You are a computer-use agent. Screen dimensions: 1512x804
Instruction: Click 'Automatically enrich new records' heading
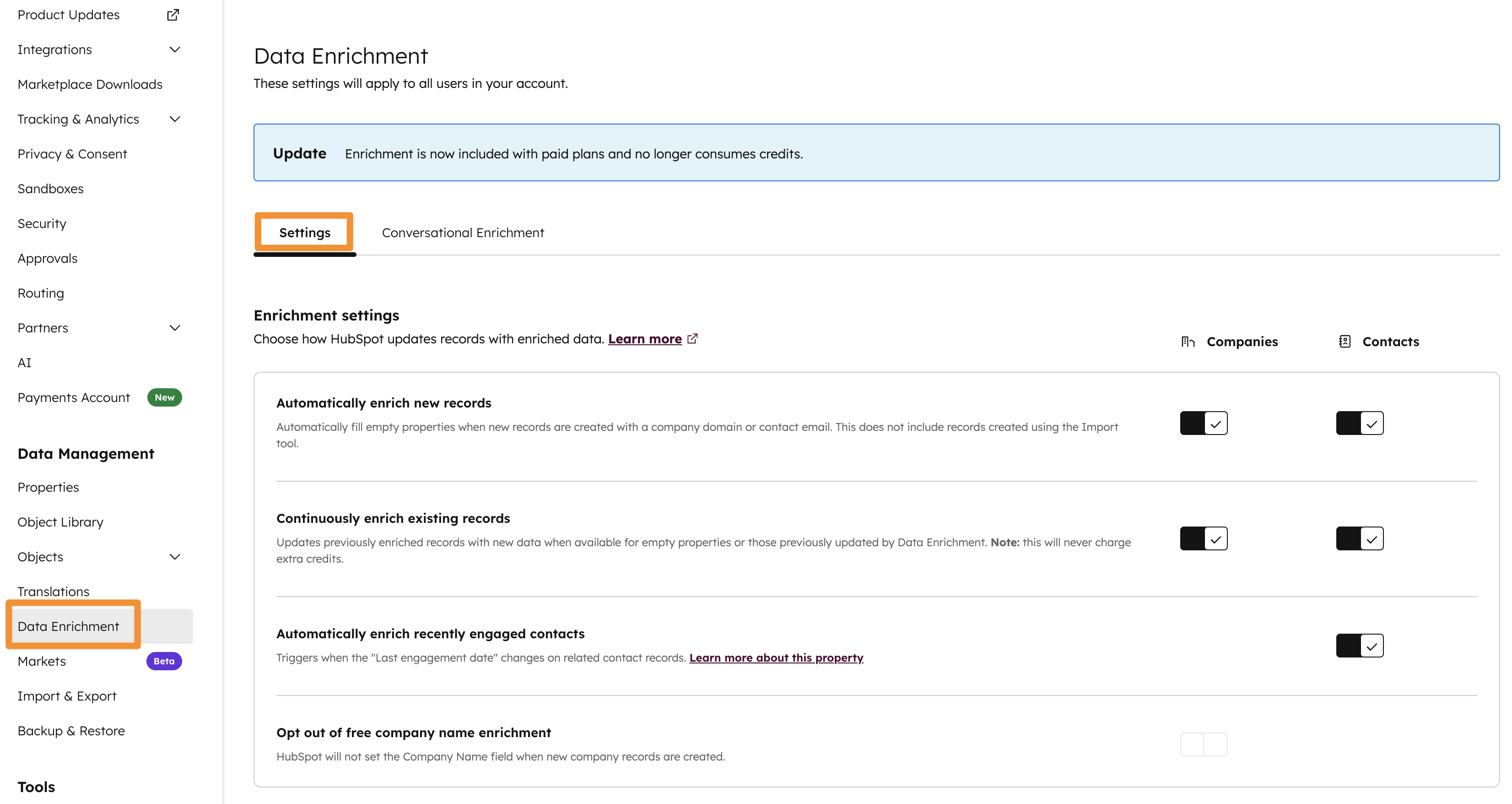[384, 403]
